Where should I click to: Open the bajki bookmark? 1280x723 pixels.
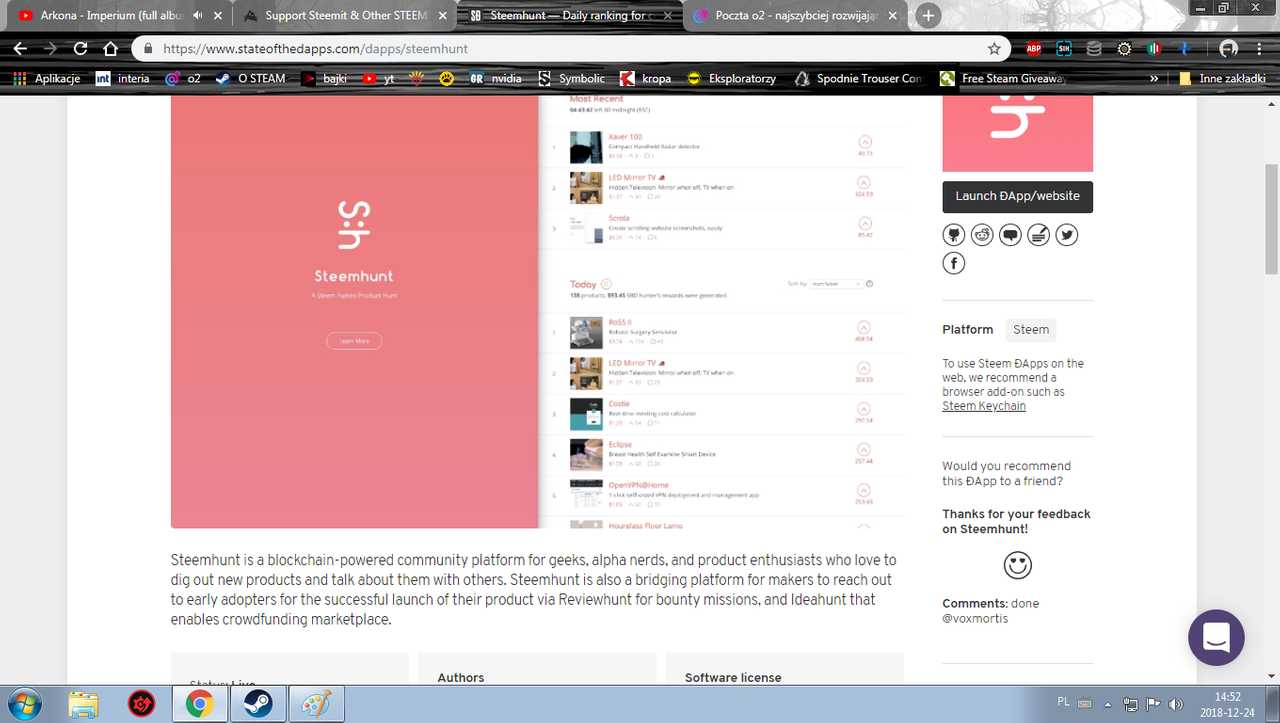(x=325, y=78)
